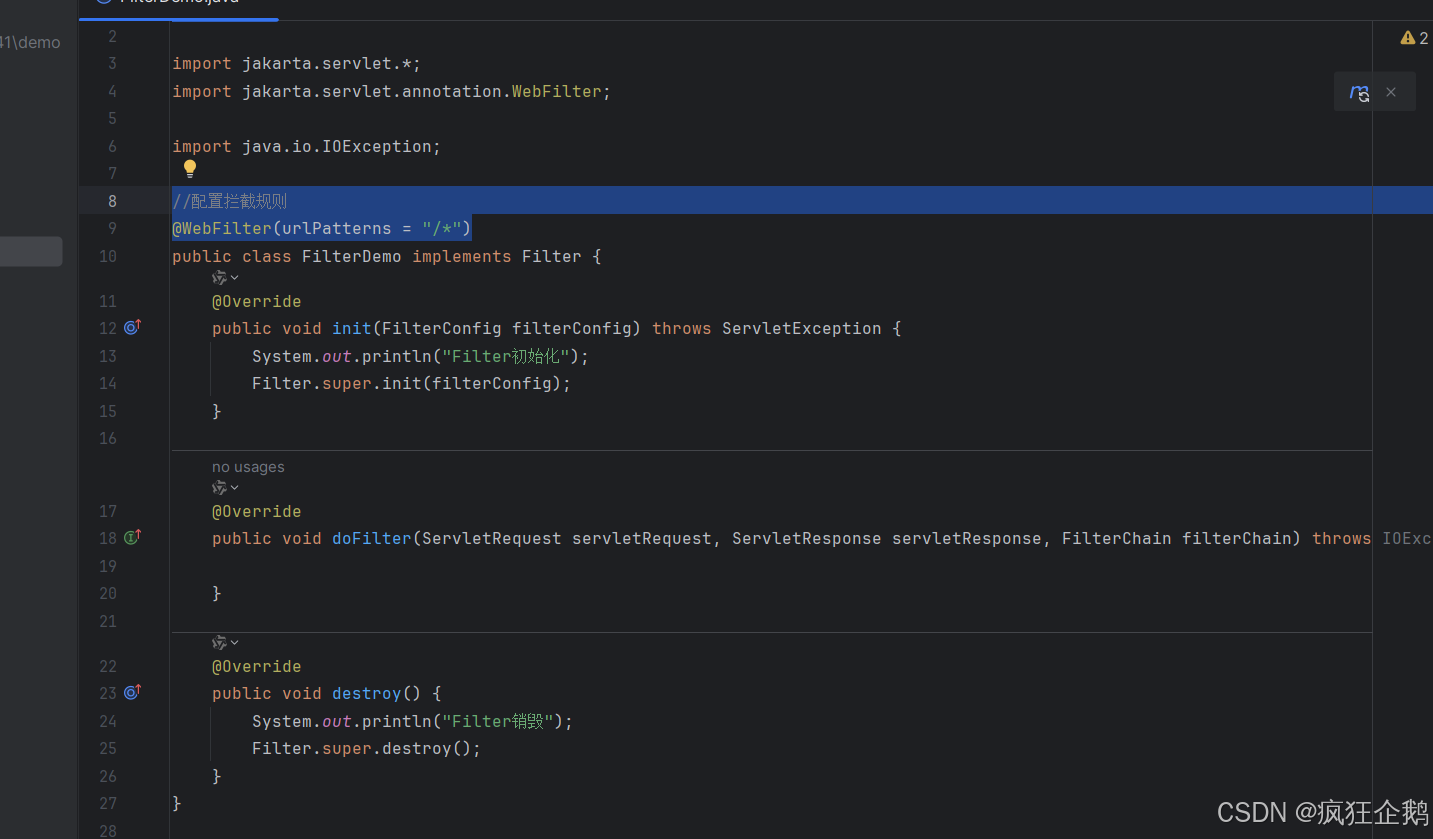Click the gray AI assistant icon above the init method
Screen dimensions: 1433x839
coord(219,277)
